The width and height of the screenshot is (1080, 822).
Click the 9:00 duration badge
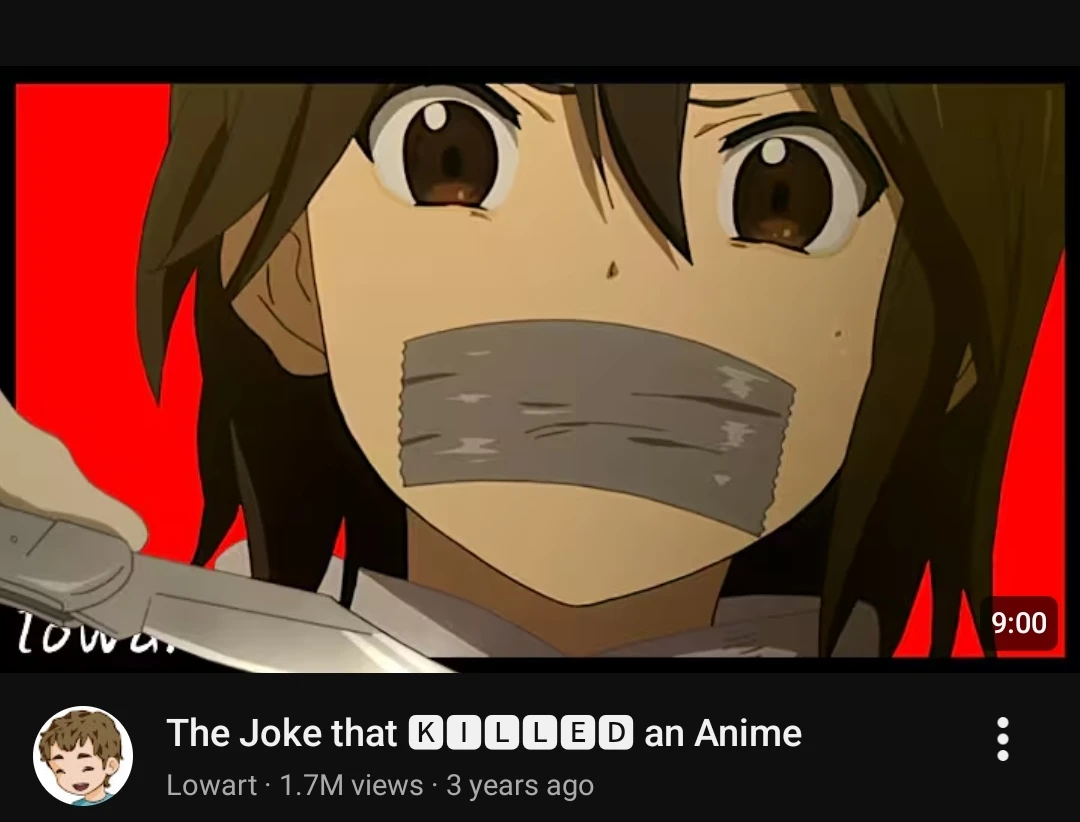click(1019, 623)
